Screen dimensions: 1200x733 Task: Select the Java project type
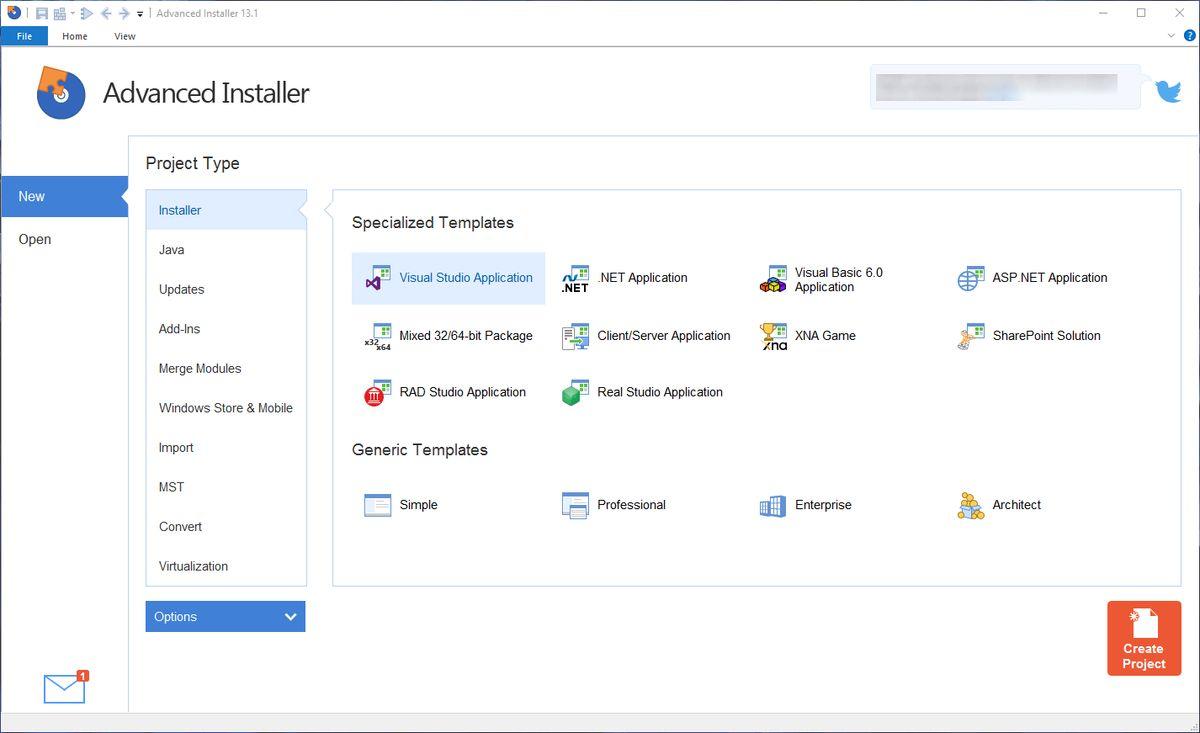coord(172,250)
